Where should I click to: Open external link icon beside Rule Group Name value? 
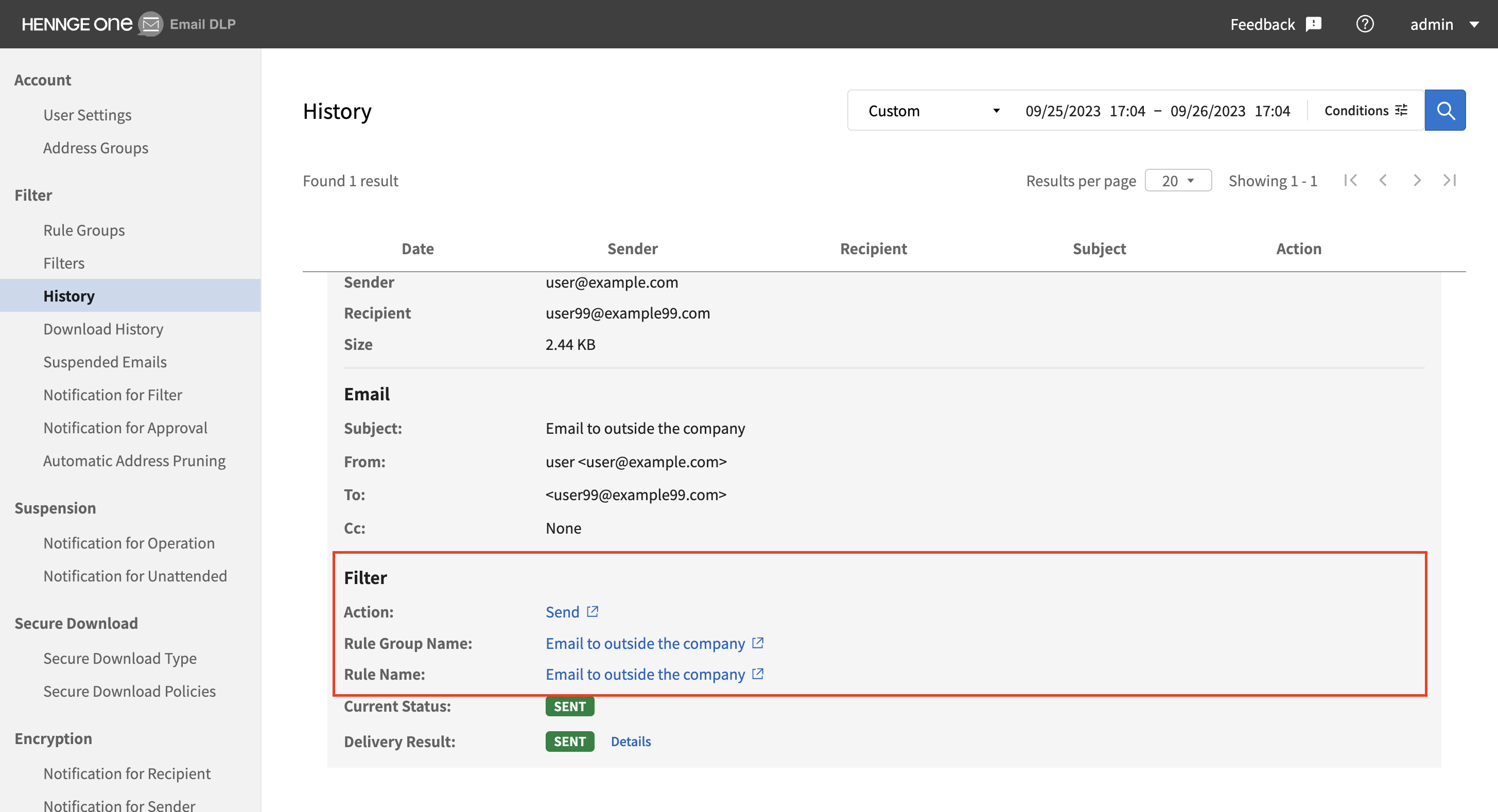[x=758, y=643]
